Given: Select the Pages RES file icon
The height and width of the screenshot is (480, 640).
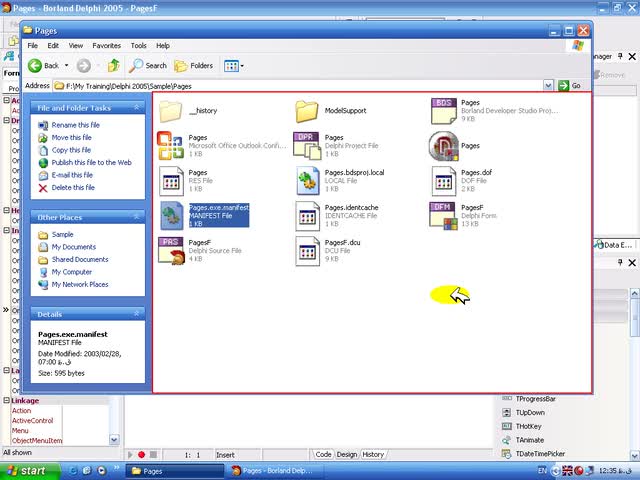Looking at the screenshot, I should [x=171, y=181].
